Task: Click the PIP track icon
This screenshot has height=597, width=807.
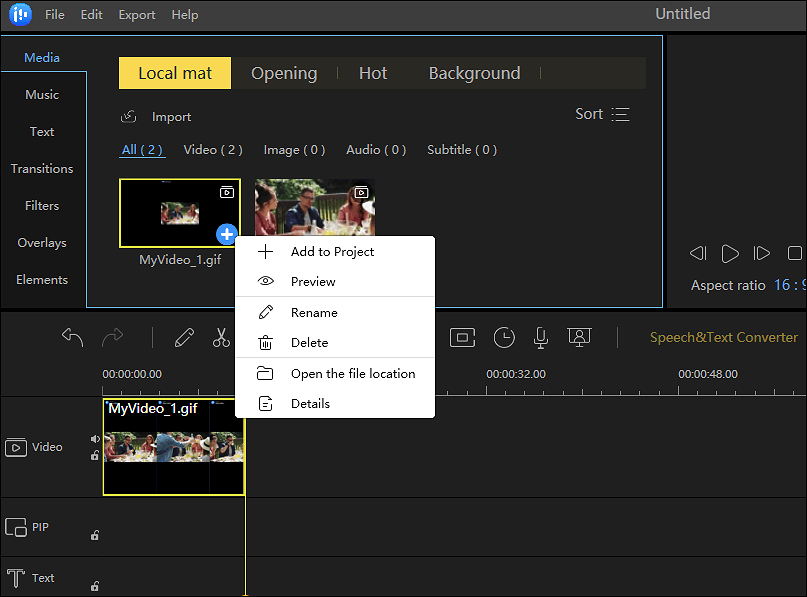Action: 16,528
